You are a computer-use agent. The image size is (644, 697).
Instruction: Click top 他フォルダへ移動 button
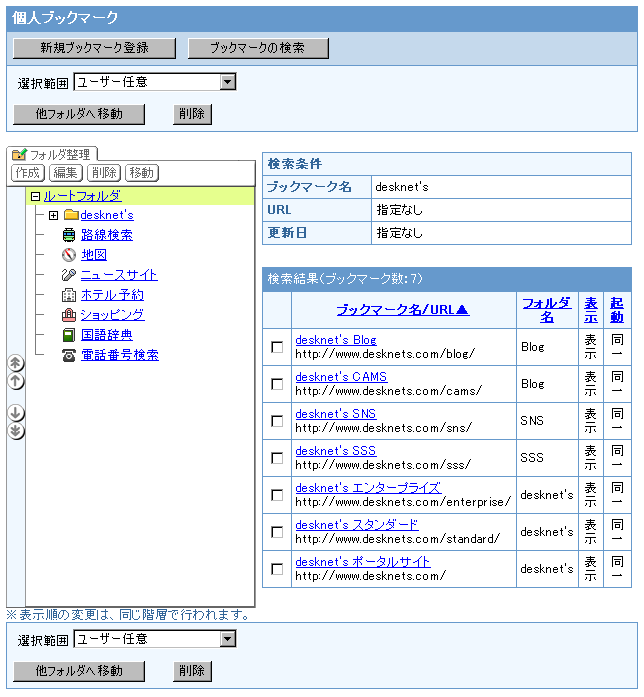pos(79,114)
